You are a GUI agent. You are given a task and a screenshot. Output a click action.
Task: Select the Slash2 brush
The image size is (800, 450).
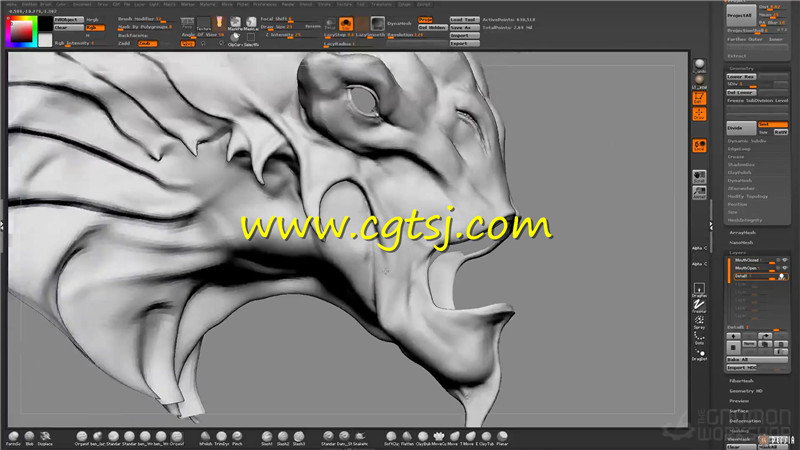(283, 437)
